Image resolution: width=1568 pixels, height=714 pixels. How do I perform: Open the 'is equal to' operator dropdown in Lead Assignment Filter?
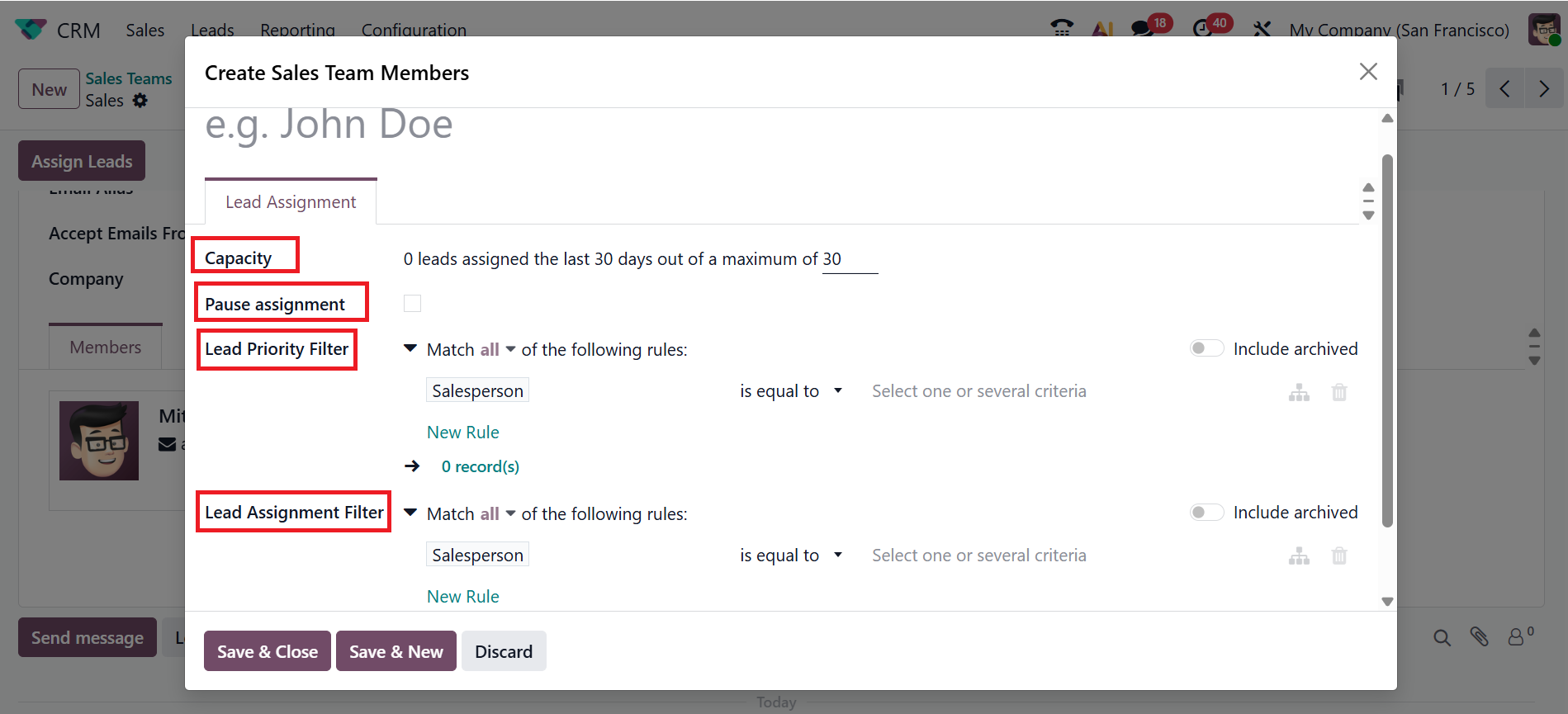790,556
